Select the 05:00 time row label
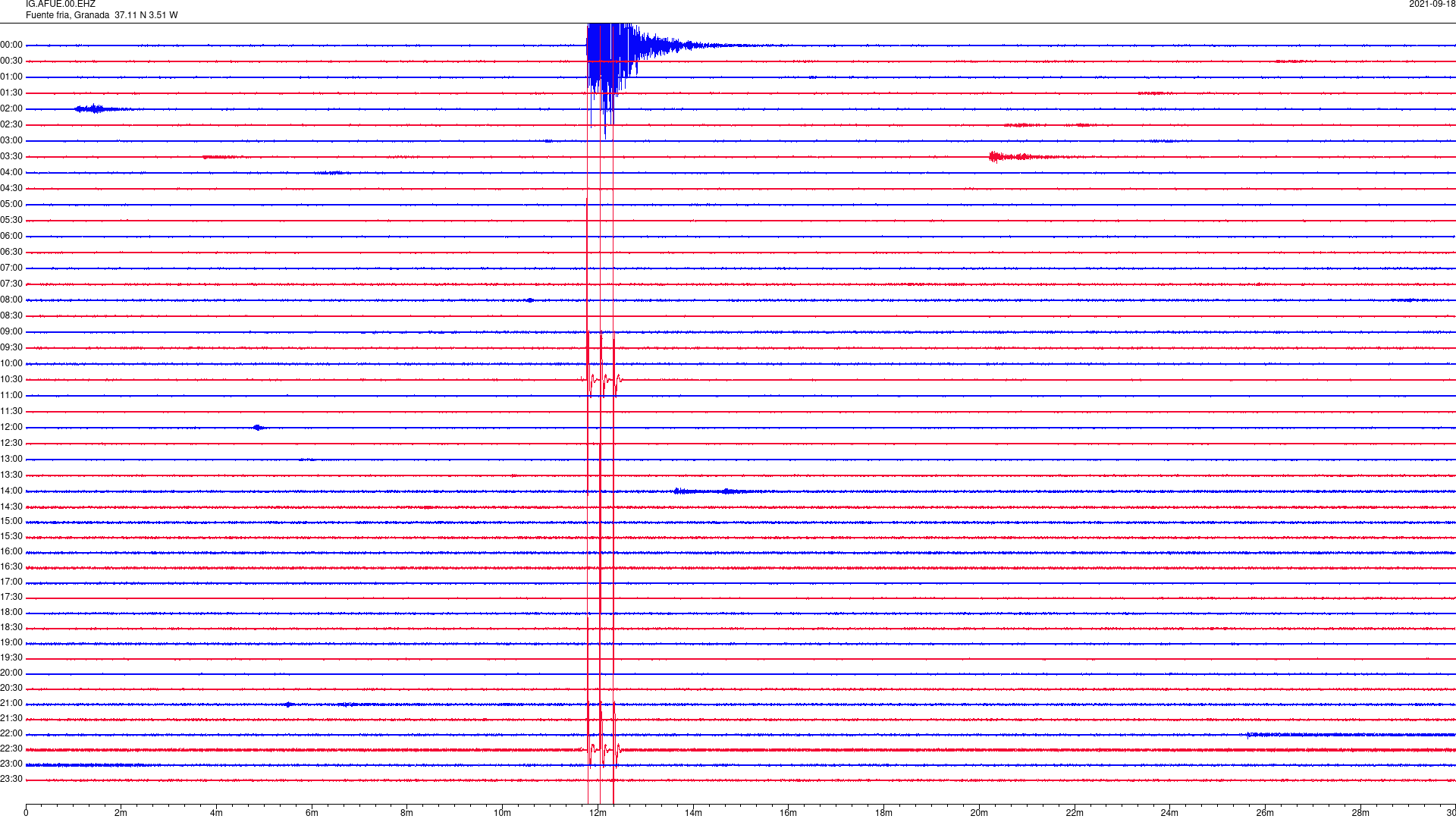1456x819 pixels. [x=11, y=204]
